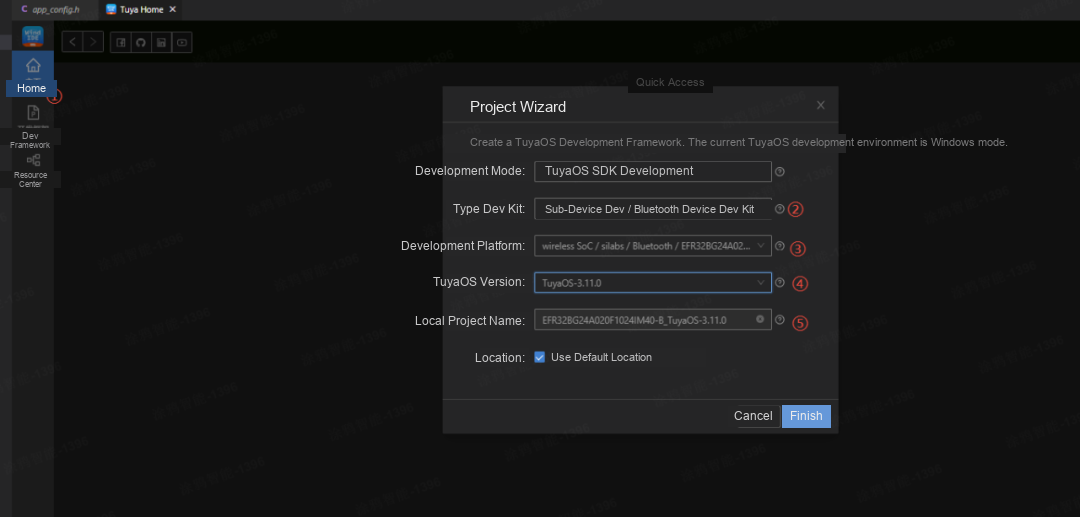Open the Home sidebar icon

pyautogui.click(x=33, y=66)
